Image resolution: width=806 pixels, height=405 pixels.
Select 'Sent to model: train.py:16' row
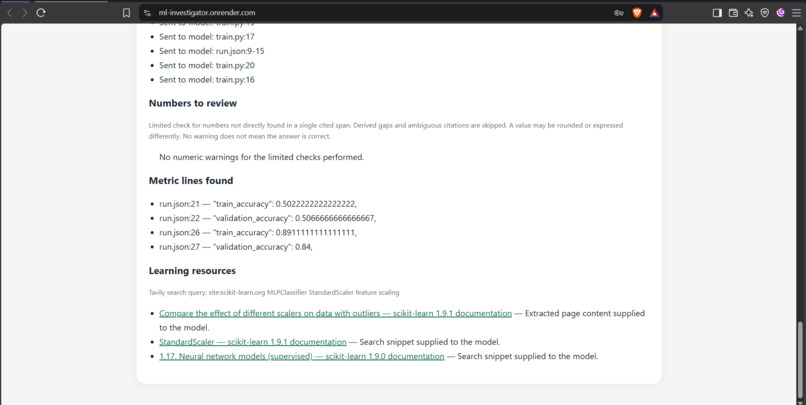click(207, 80)
